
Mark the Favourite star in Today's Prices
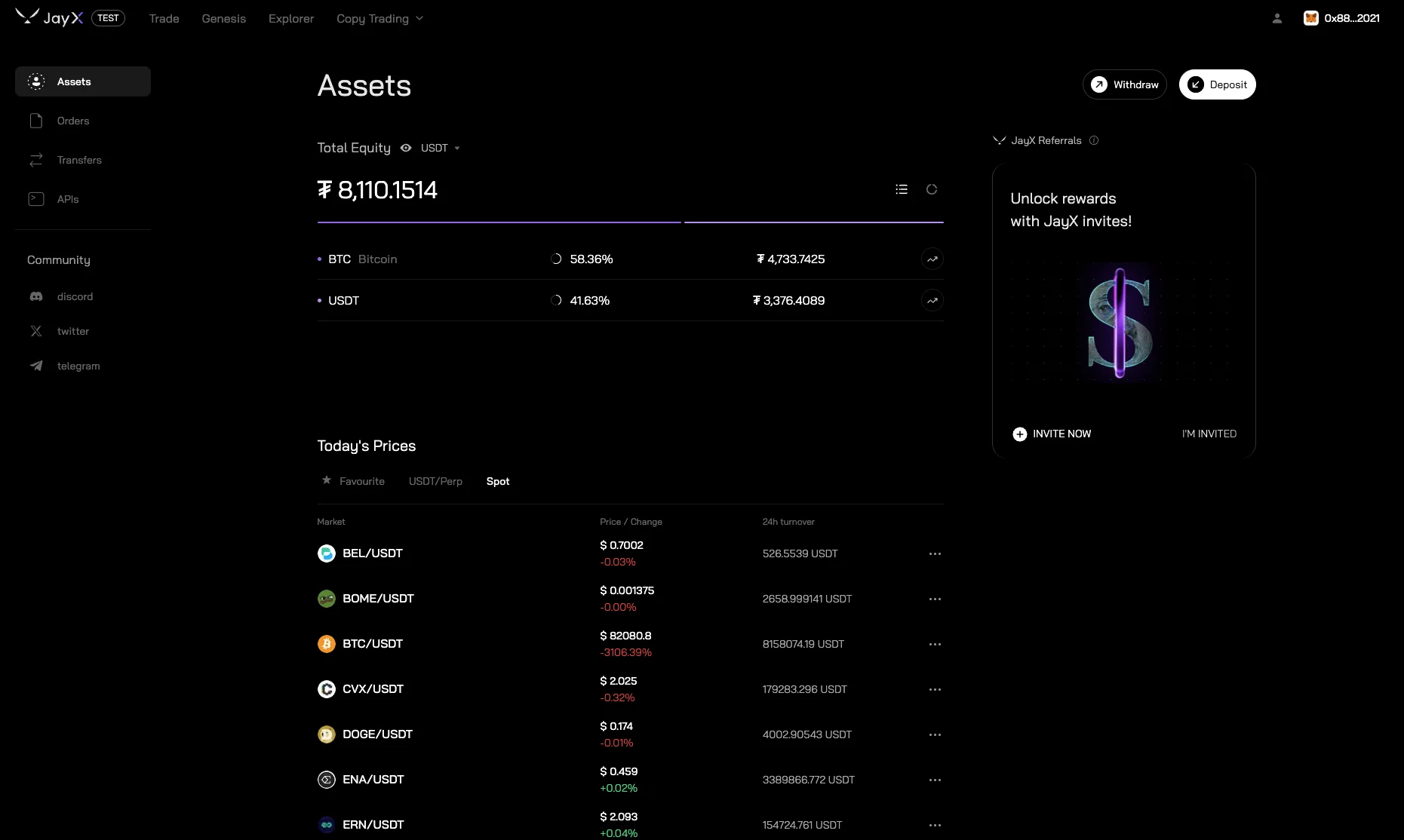point(327,480)
